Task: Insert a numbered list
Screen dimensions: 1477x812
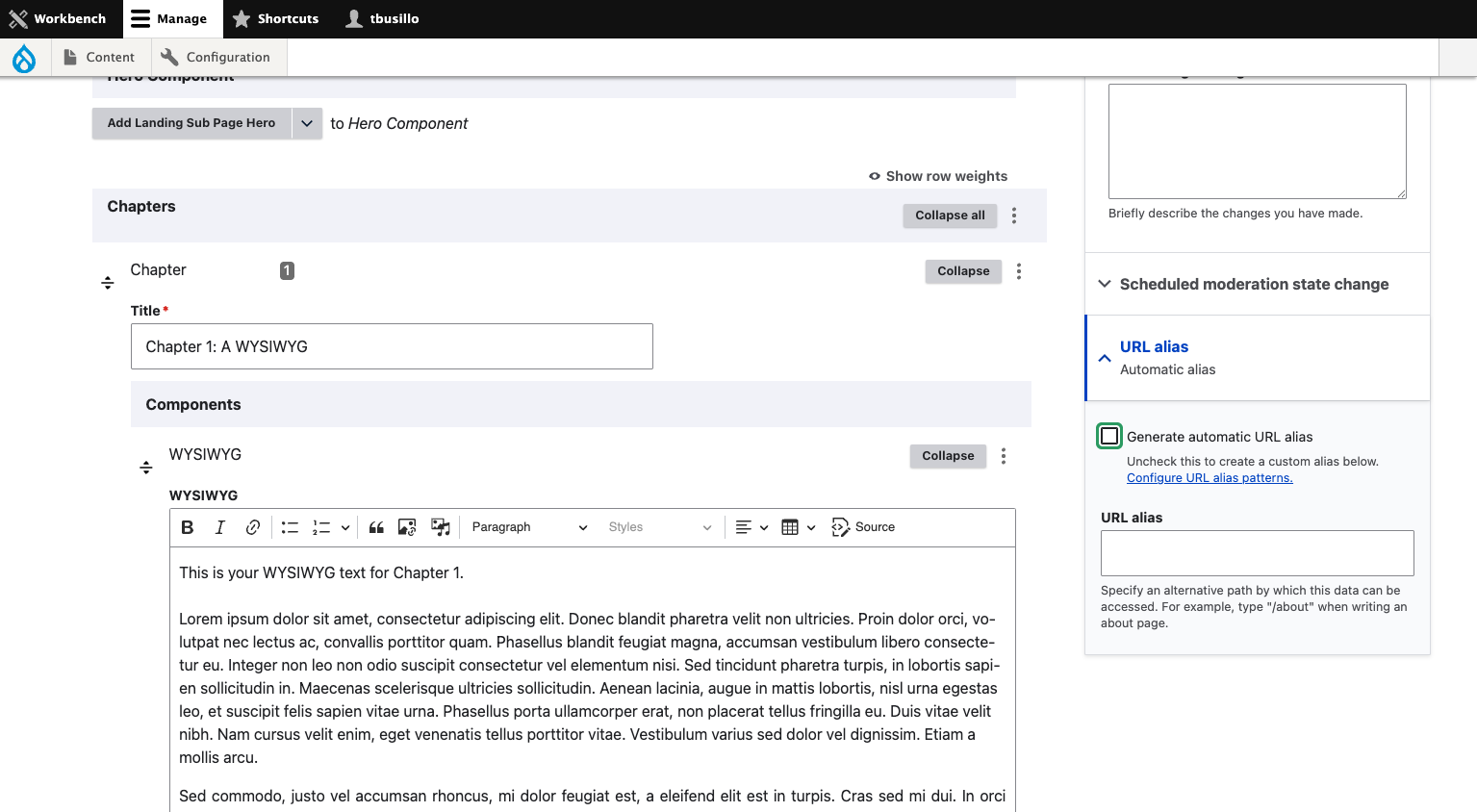Action: pyautogui.click(x=321, y=527)
